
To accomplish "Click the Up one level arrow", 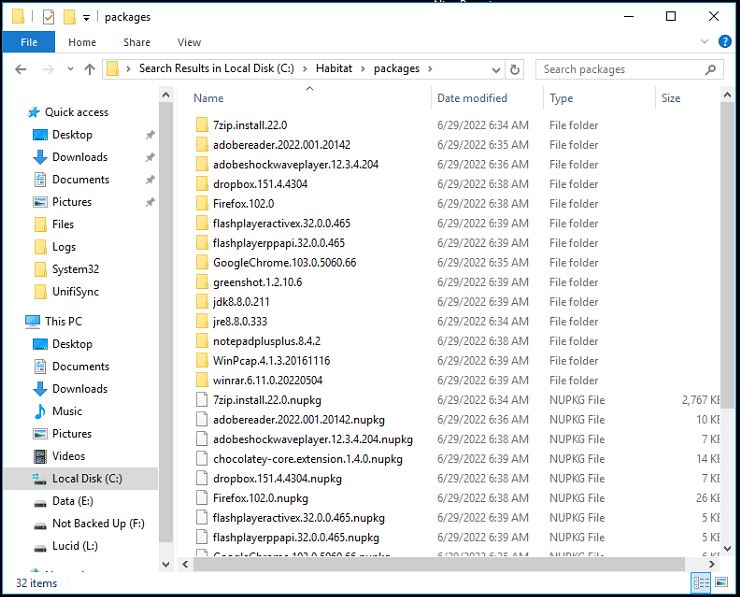I will click(89, 70).
